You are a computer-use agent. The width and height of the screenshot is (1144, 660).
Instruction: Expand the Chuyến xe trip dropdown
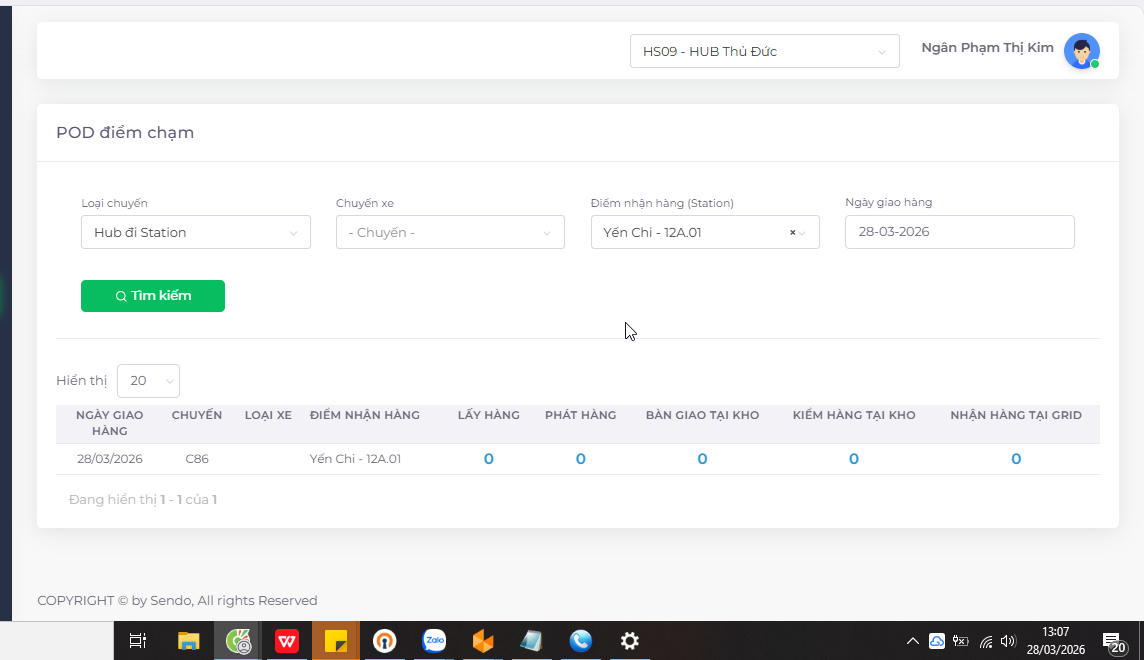point(450,232)
